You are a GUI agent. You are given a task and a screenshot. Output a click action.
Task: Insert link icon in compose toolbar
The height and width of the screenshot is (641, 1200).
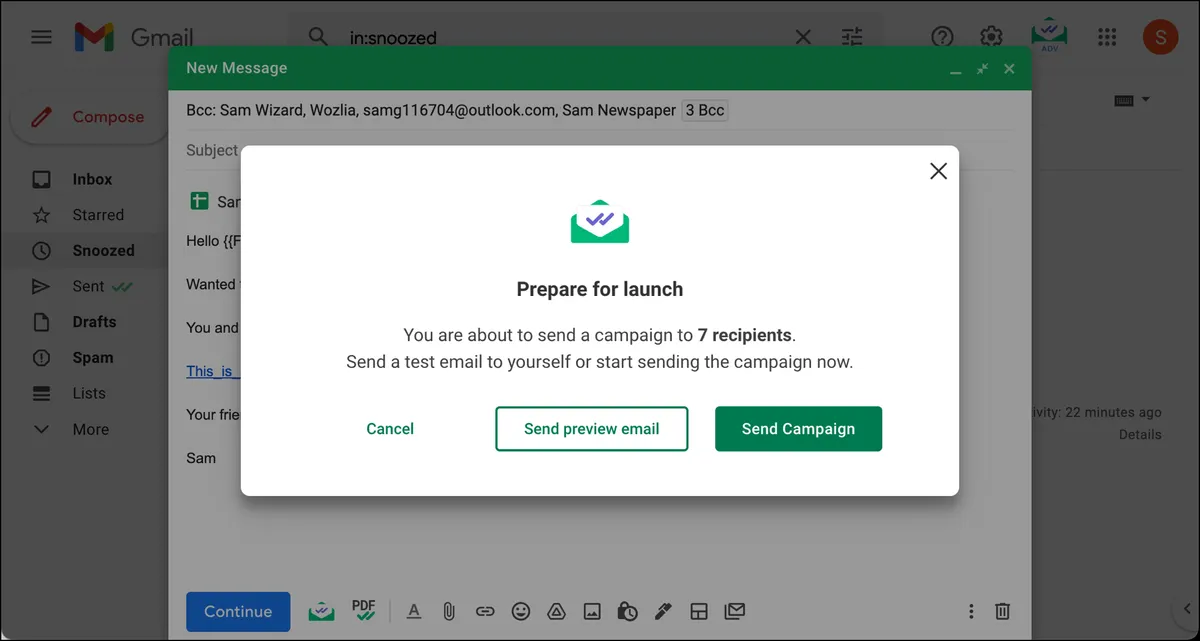click(485, 610)
